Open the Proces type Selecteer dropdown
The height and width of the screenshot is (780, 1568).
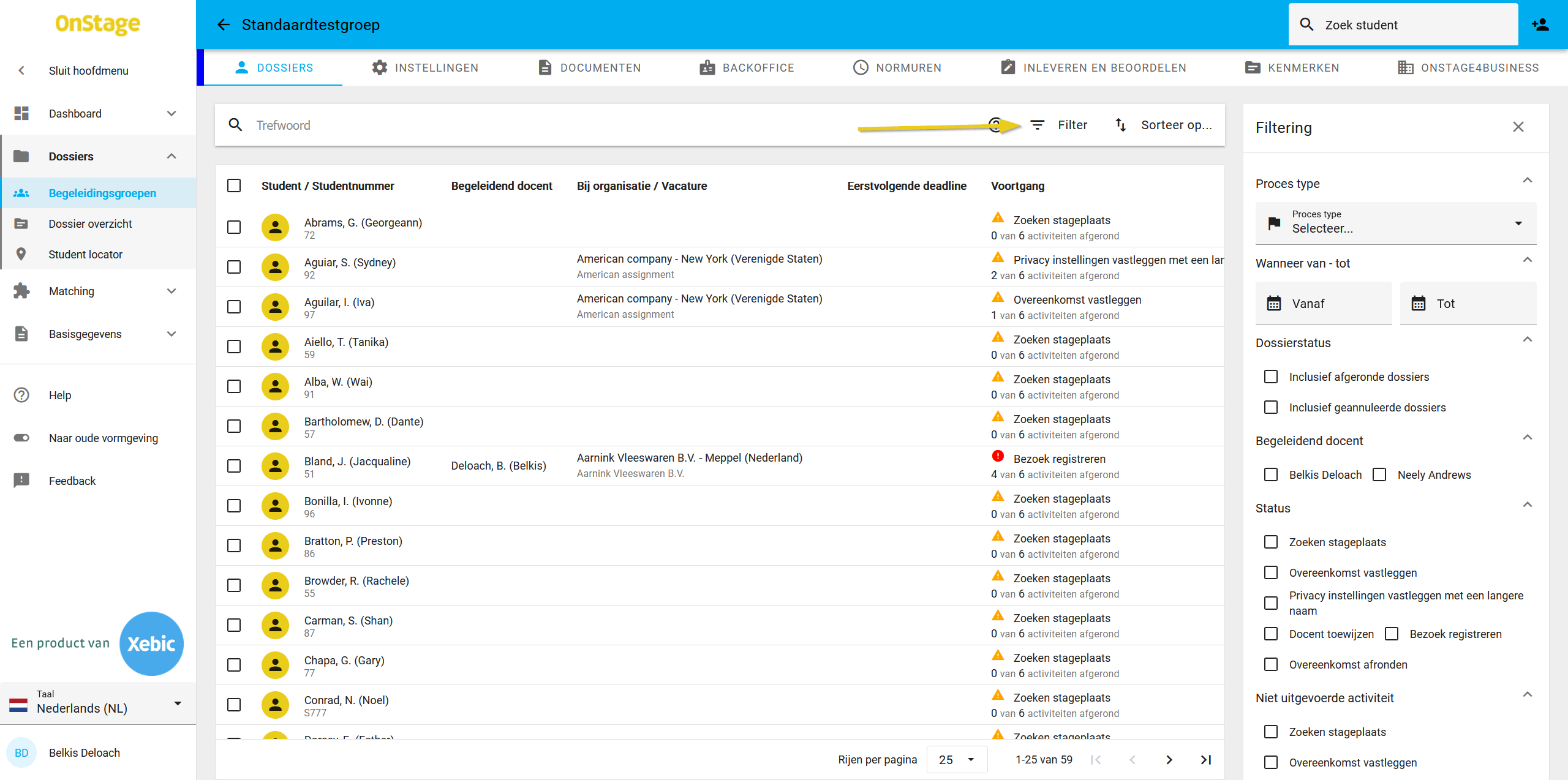tap(1396, 223)
